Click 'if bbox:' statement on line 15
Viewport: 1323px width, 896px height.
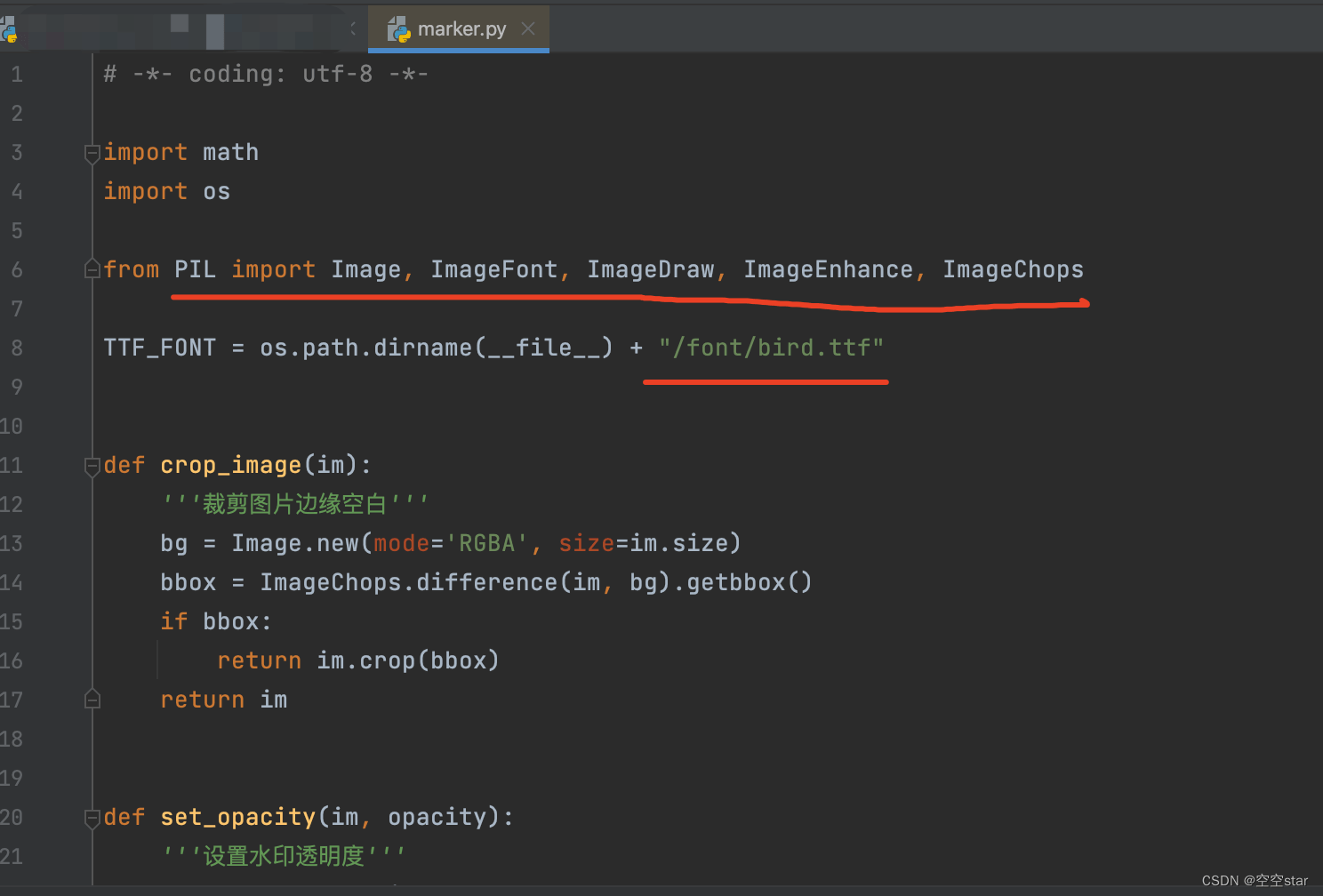[216, 621]
